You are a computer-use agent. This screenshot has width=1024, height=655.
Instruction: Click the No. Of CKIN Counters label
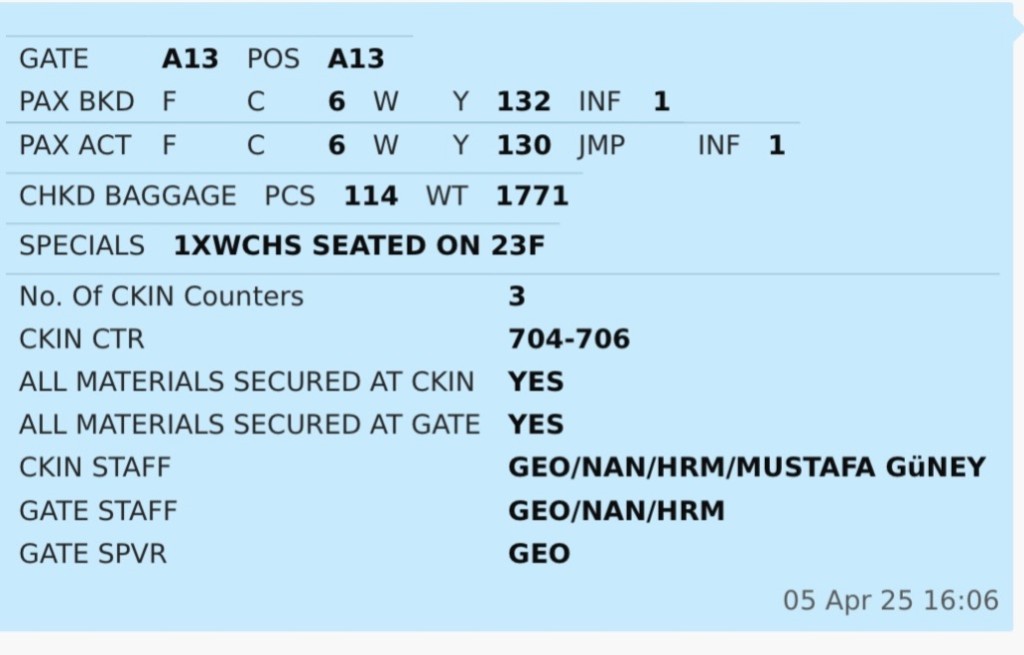click(161, 296)
